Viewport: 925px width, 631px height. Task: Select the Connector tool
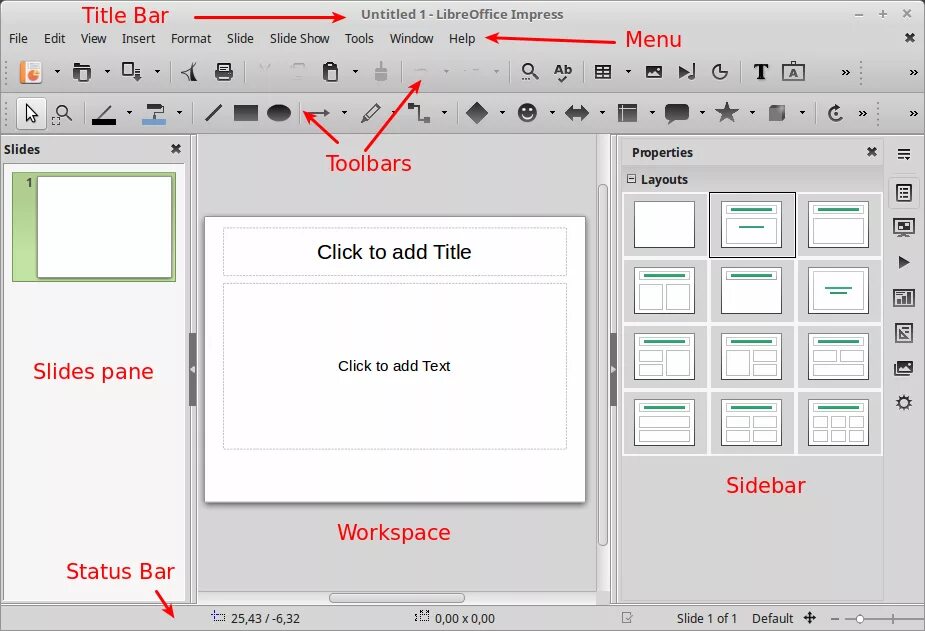pos(419,113)
